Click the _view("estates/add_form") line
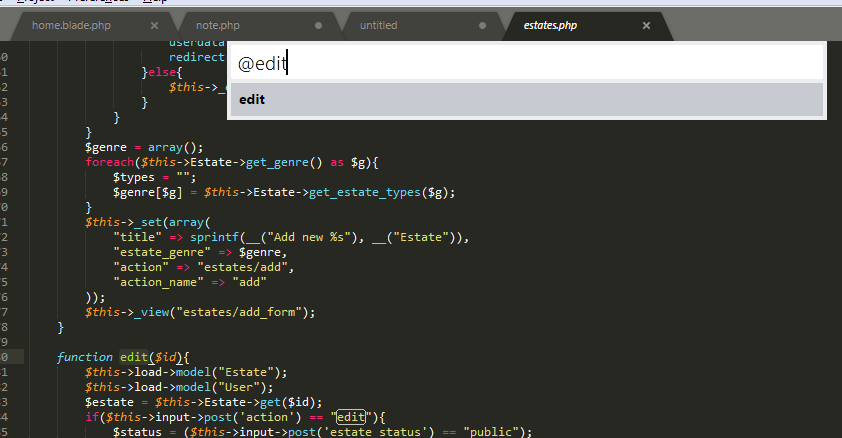The height and width of the screenshot is (438, 842). [200, 312]
